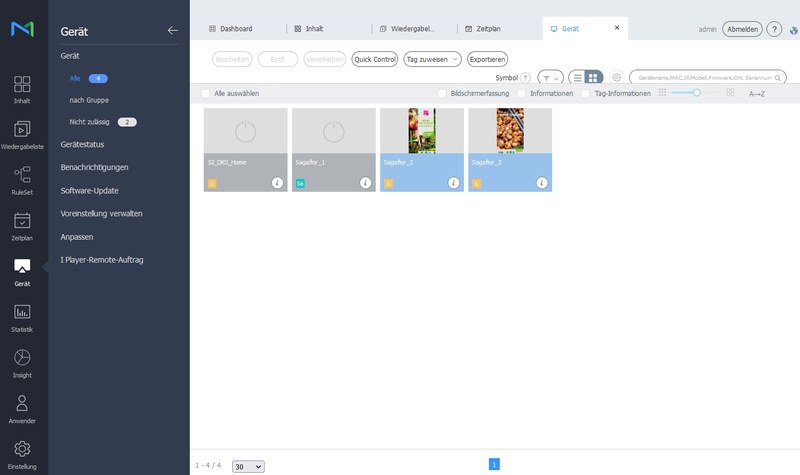Viewport: 800px width, 475px height.
Task: Enable the Bildschirmerfassung checkbox
Action: click(x=442, y=93)
